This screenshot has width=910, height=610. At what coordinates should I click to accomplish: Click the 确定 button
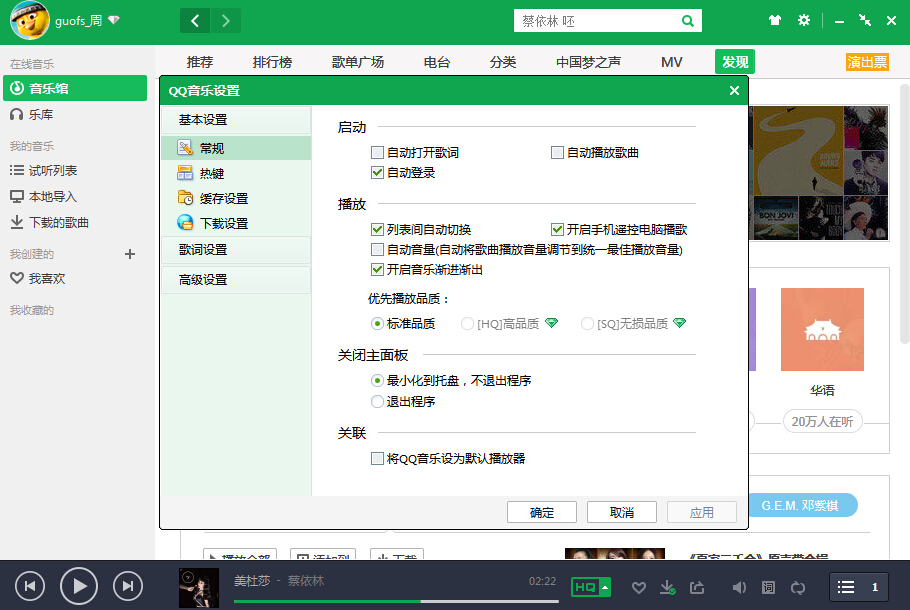(x=541, y=512)
